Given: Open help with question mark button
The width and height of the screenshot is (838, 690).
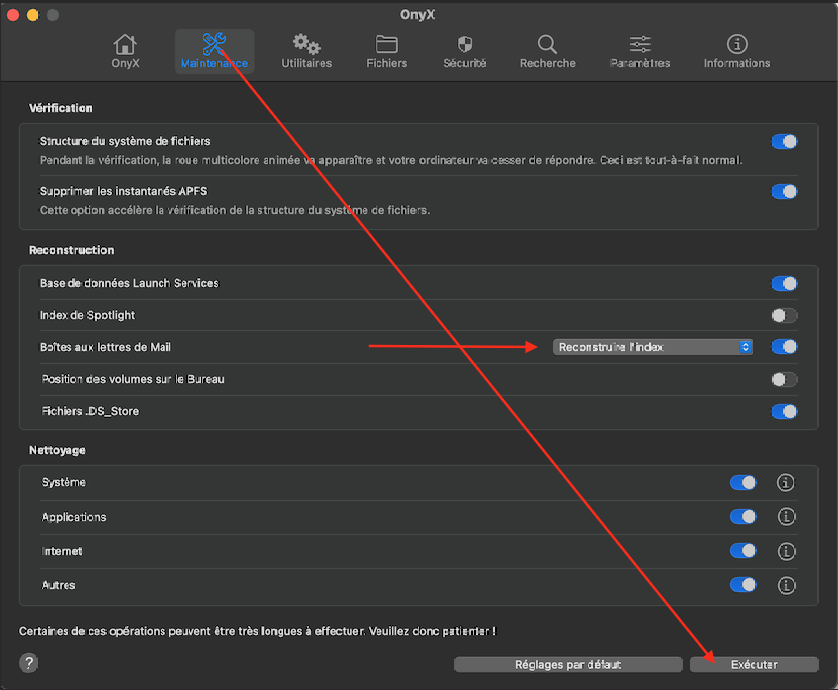Looking at the screenshot, I should point(29,663).
